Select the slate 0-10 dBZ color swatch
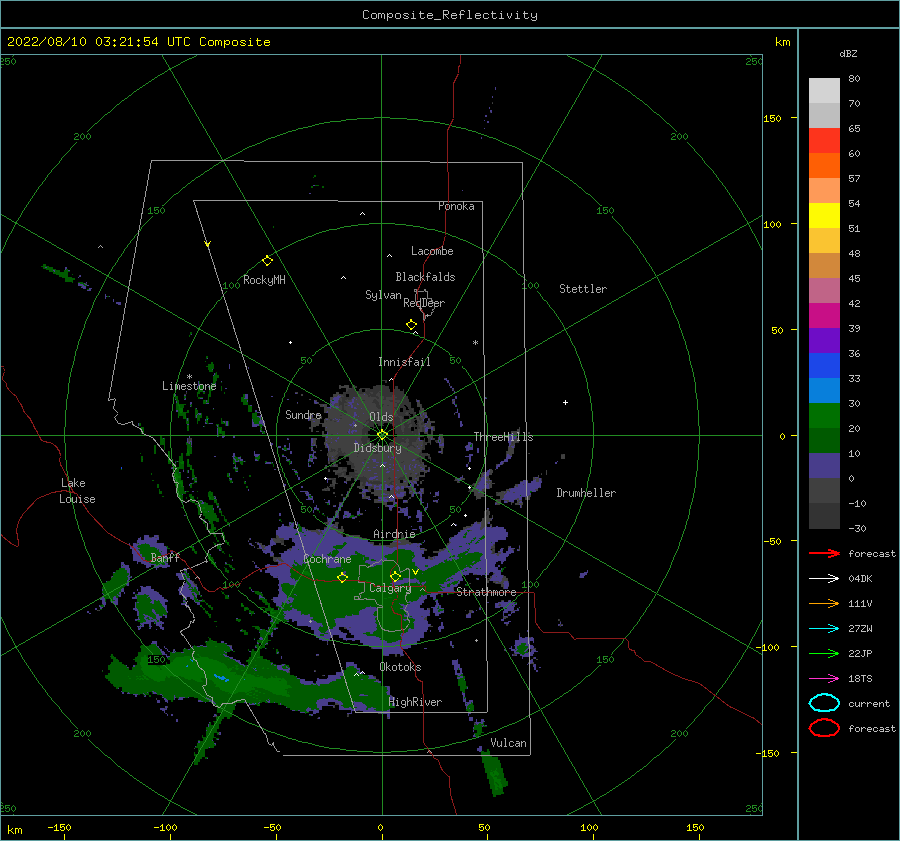This screenshot has height=841, width=900. pyautogui.click(x=824, y=466)
